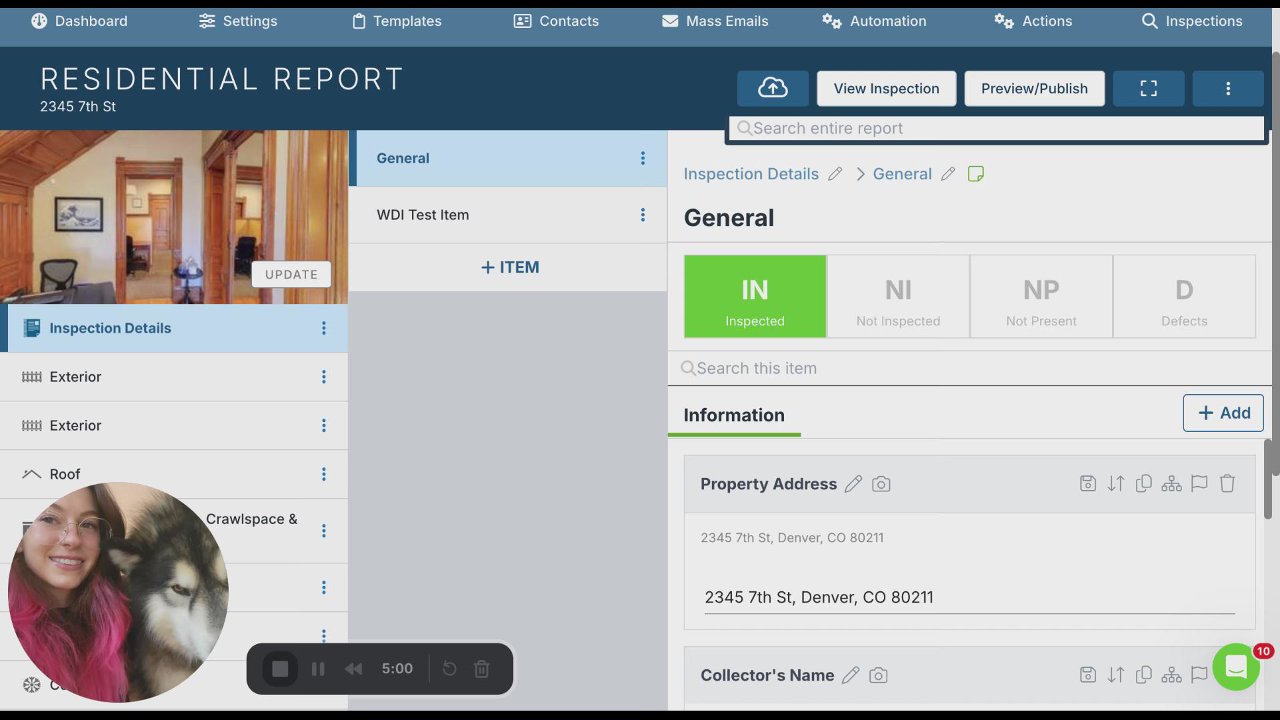Click the cloud upload sync icon
Screen dimensions: 1280x720
point(773,88)
